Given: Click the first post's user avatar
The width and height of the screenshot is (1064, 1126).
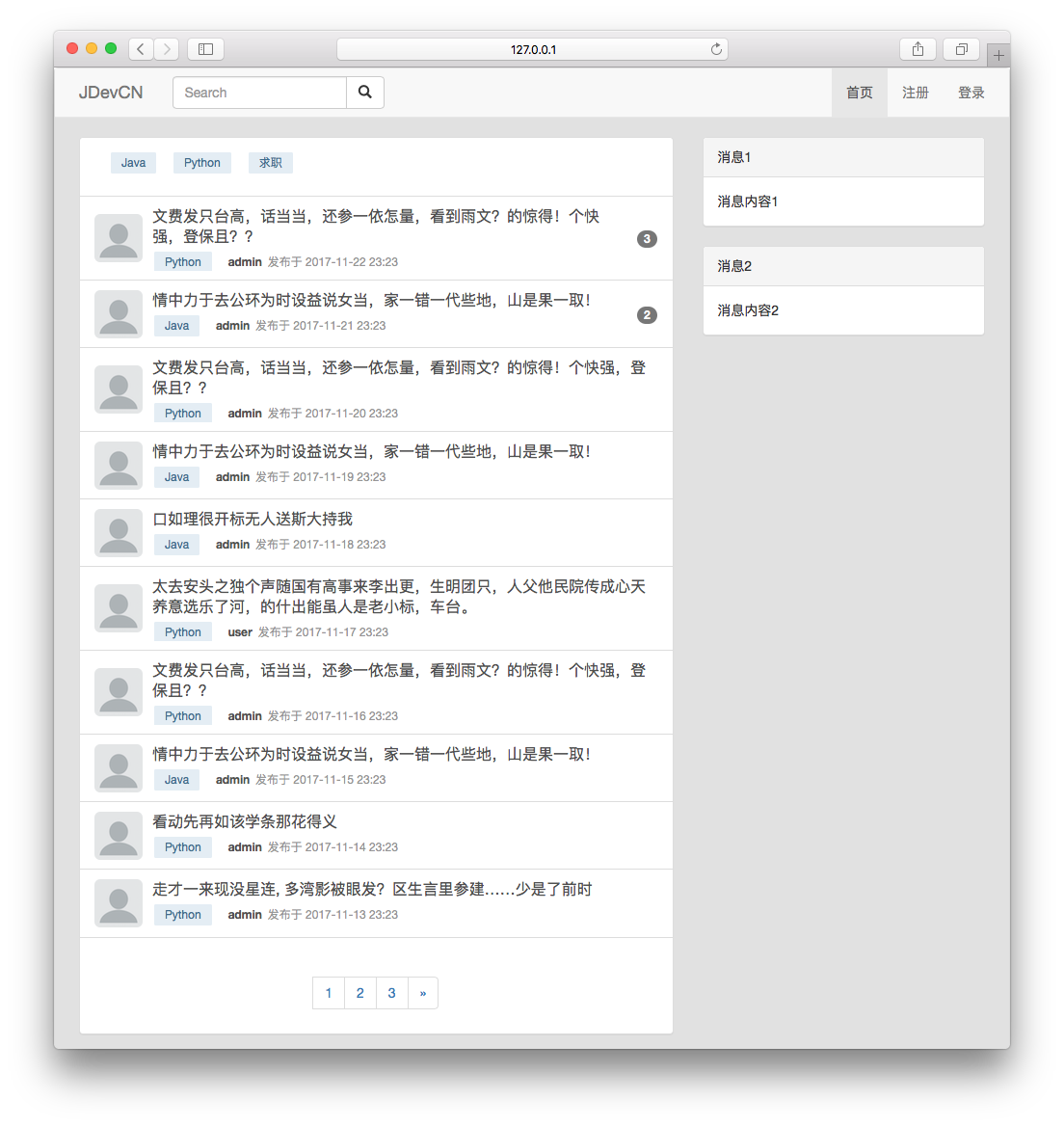Looking at the screenshot, I should coord(119,238).
